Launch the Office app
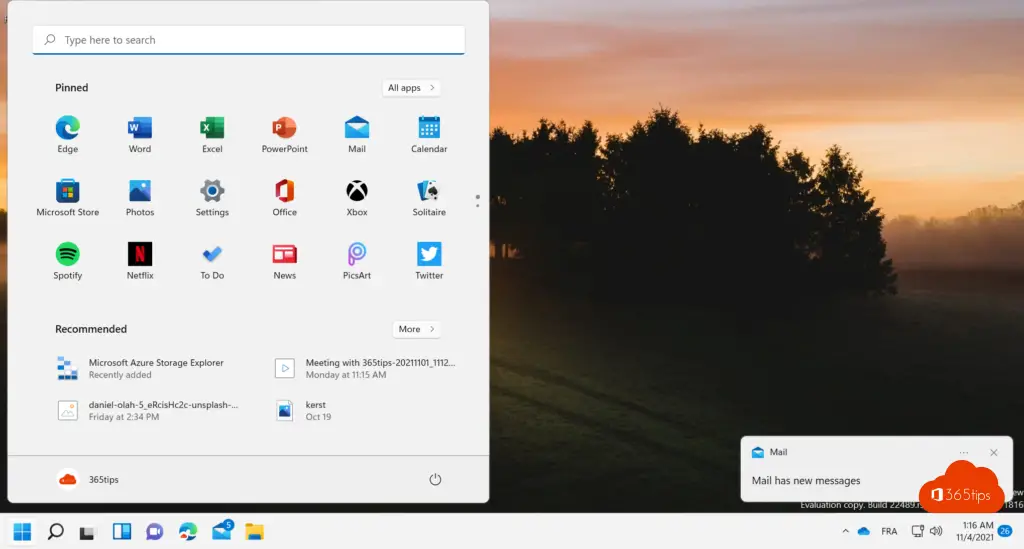The height and width of the screenshot is (549, 1024). pos(284,197)
